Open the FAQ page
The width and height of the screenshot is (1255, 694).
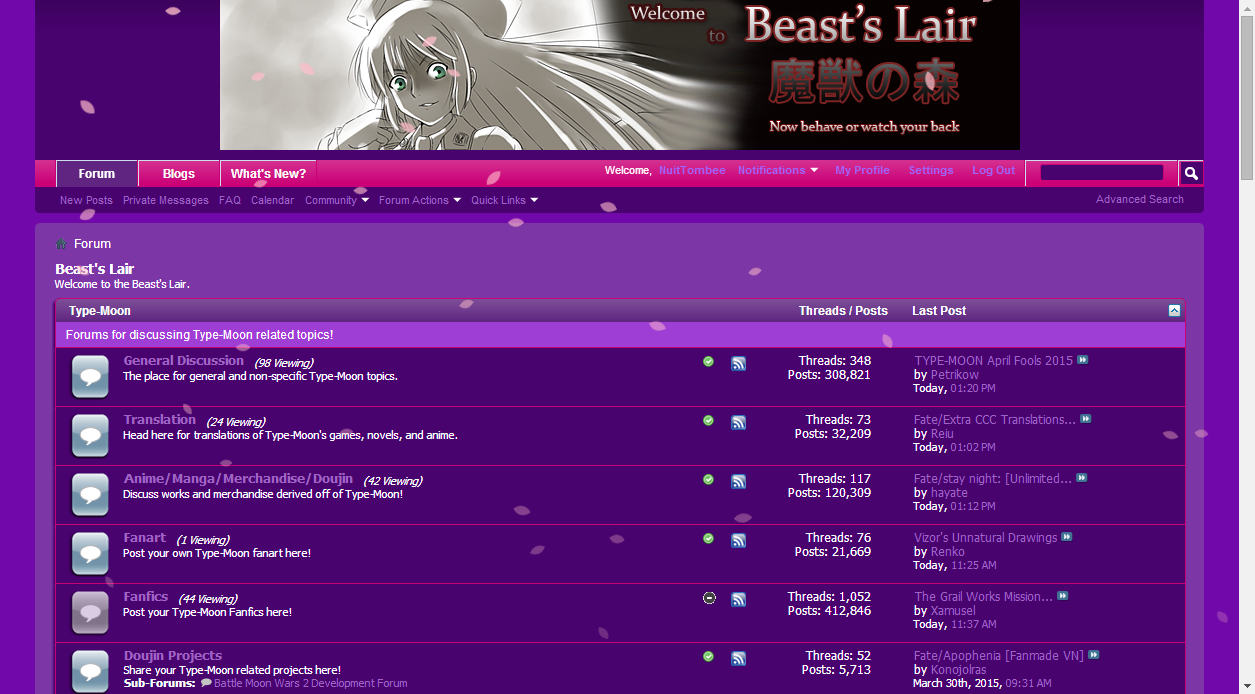(x=230, y=200)
